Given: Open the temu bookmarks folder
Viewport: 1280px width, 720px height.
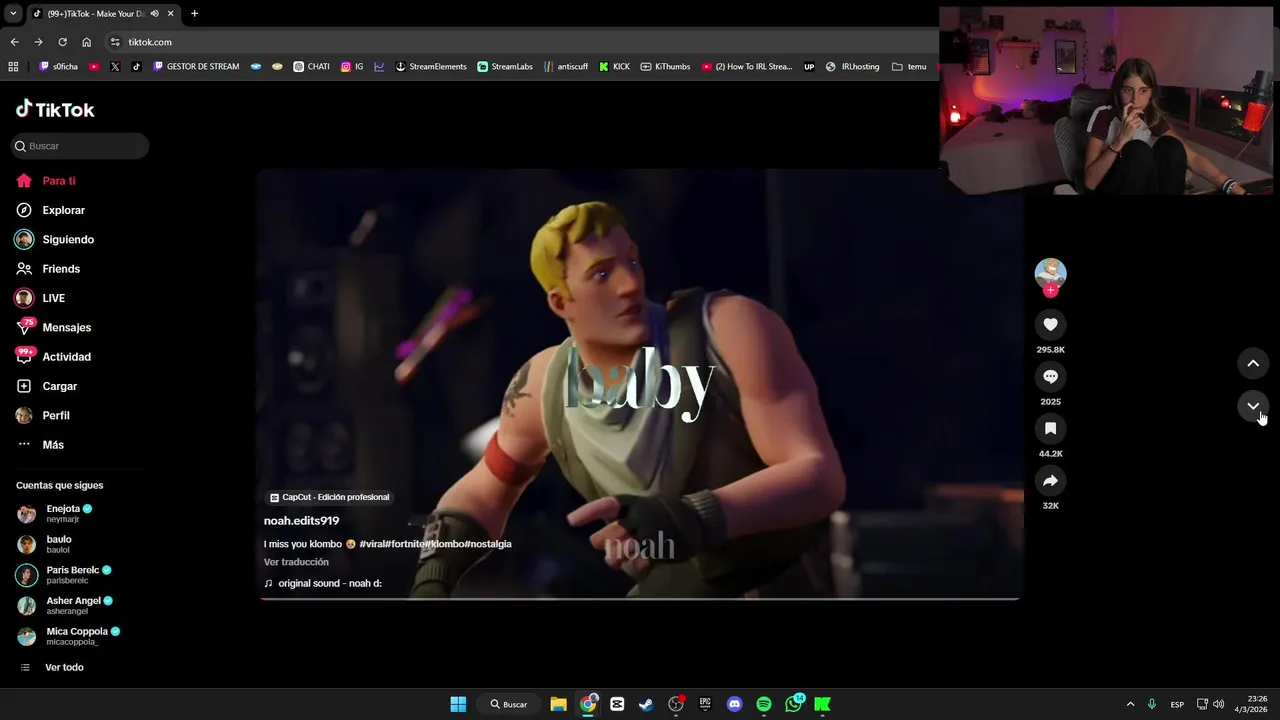Looking at the screenshot, I should click(909, 67).
